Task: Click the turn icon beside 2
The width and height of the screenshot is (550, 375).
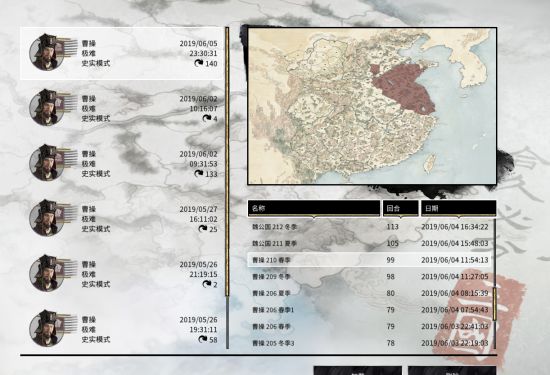Action: click(x=207, y=284)
